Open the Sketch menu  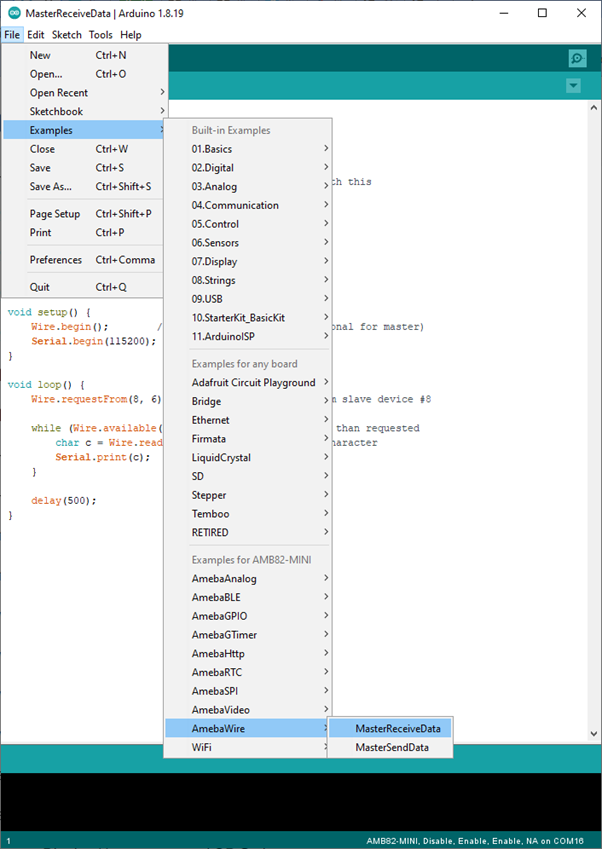click(x=67, y=35)
